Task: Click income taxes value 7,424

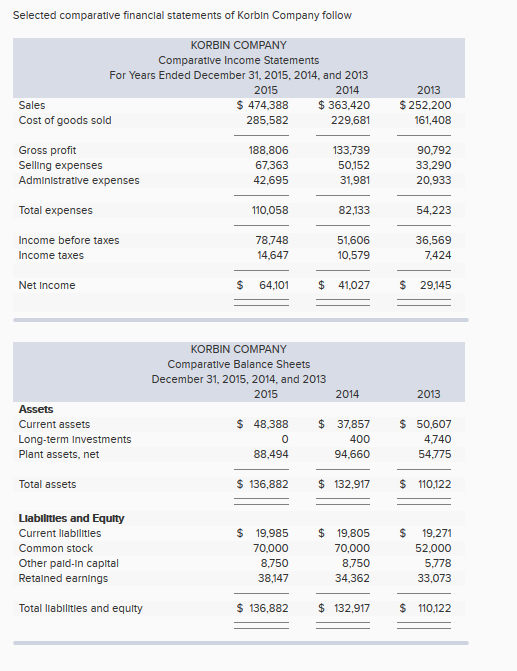Action: click(x=438, y=255)
